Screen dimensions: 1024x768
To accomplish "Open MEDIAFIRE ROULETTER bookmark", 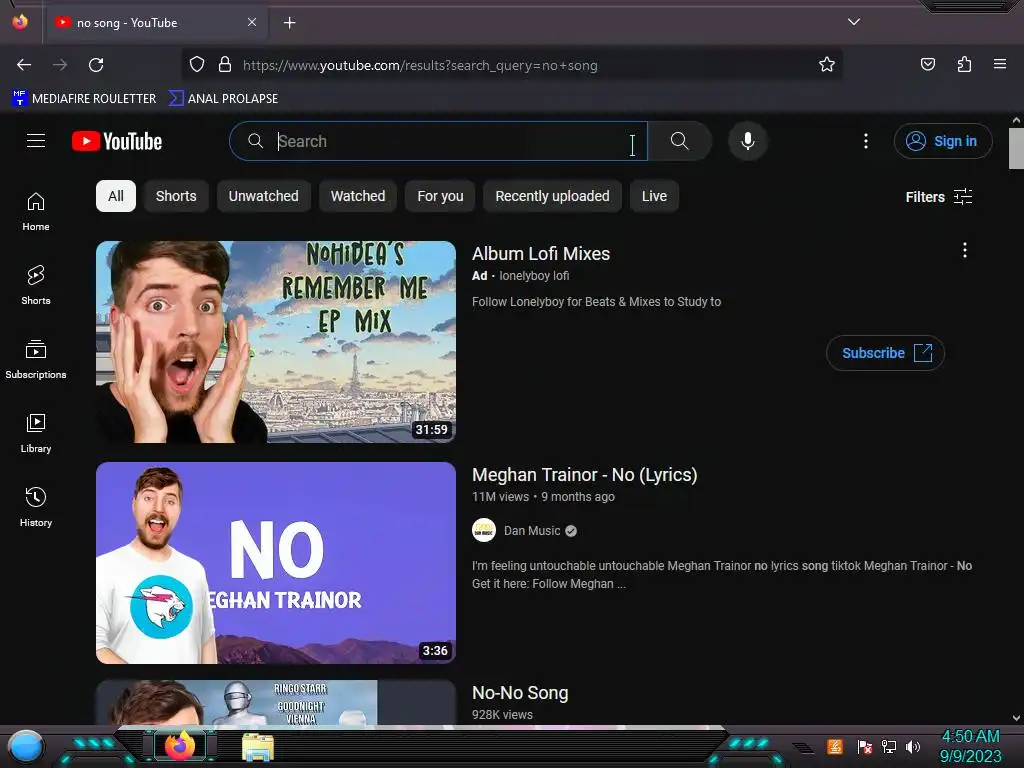I will point(84,99).
